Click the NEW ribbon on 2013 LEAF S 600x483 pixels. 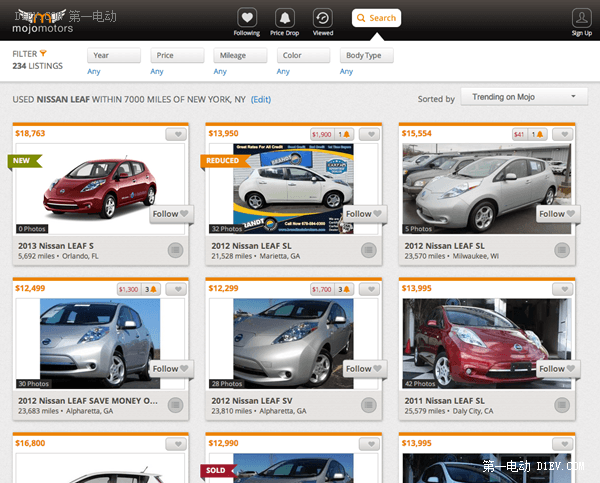tap(24, 161)
